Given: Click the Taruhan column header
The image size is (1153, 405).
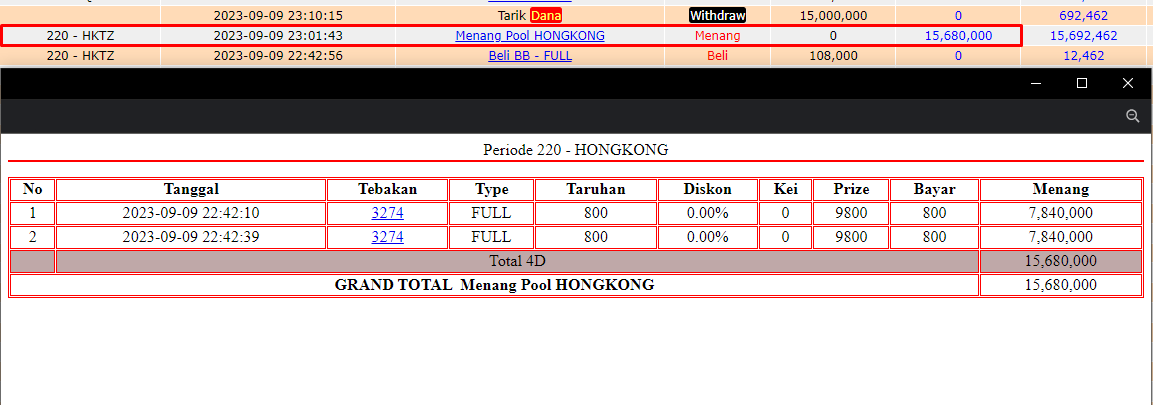Looking at the screenshot, I should [596, 189].
